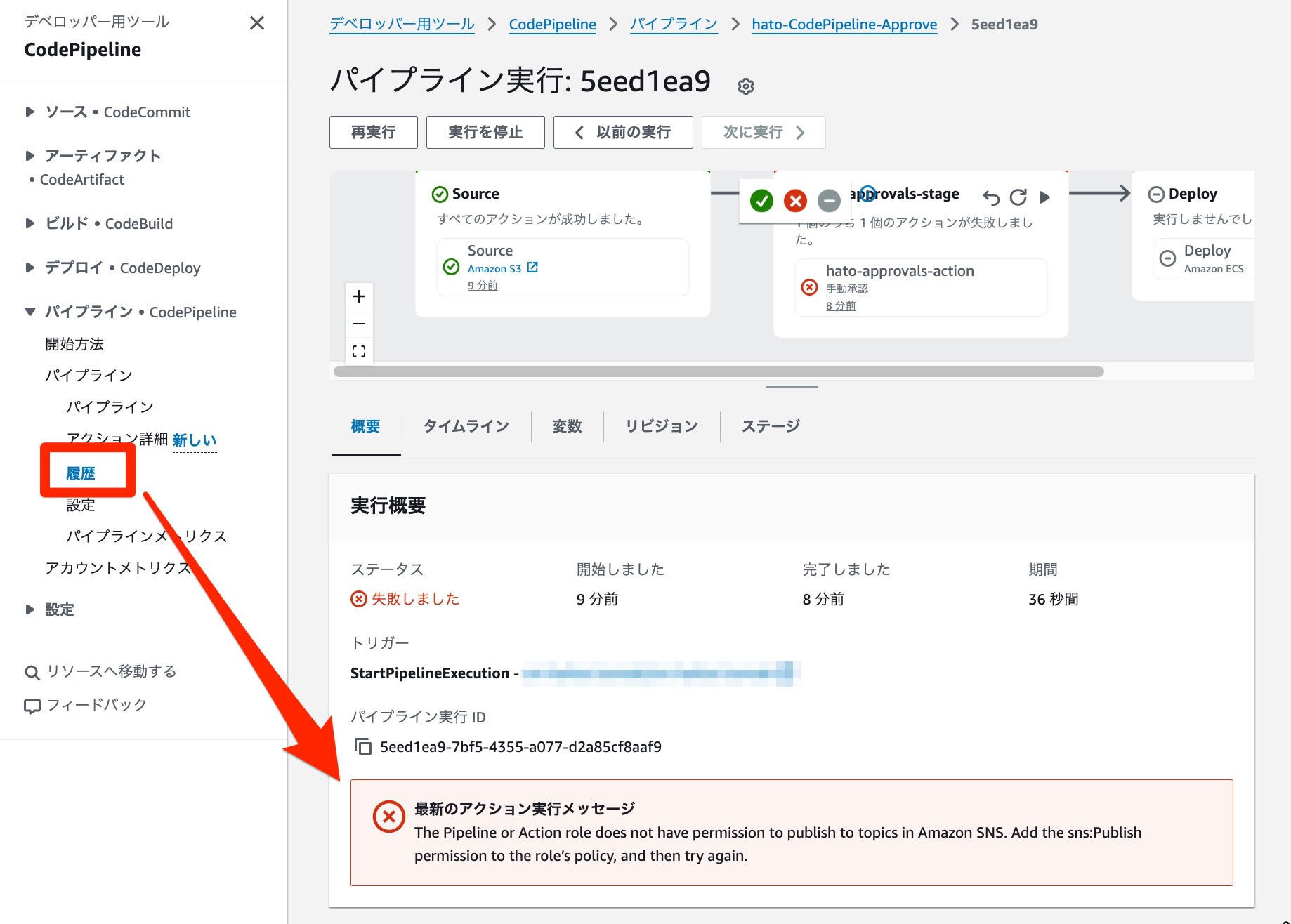
Task: Open the Amazon S3 source link
Action: tap(494, 268)
